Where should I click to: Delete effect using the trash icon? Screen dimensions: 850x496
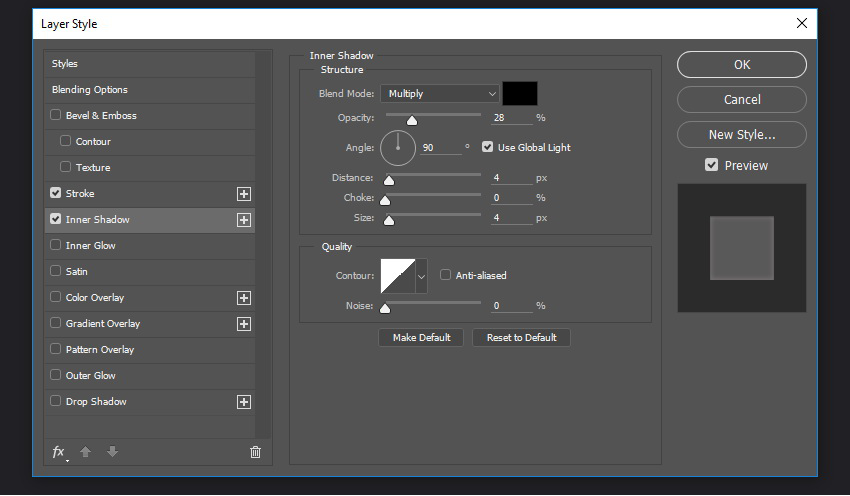coord(255,452)
